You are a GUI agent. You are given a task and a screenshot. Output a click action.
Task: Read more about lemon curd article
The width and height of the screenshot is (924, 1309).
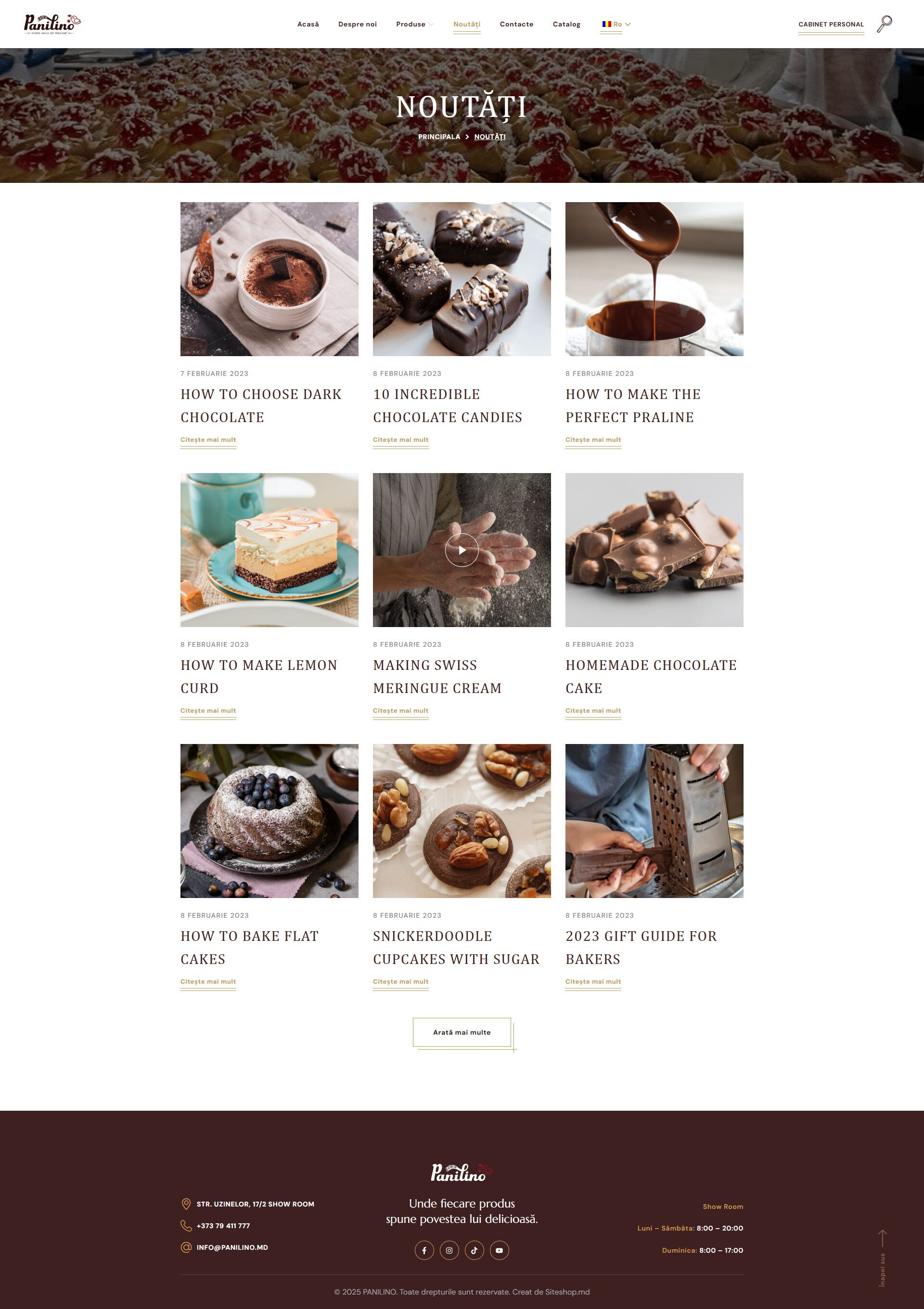coord(208,710)
